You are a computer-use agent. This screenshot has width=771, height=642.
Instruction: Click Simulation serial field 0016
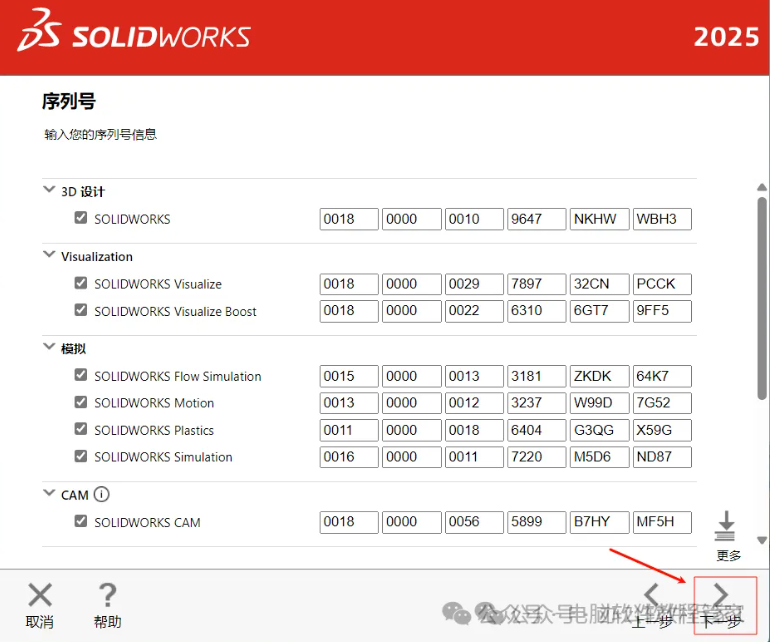[x=349, y=457]
